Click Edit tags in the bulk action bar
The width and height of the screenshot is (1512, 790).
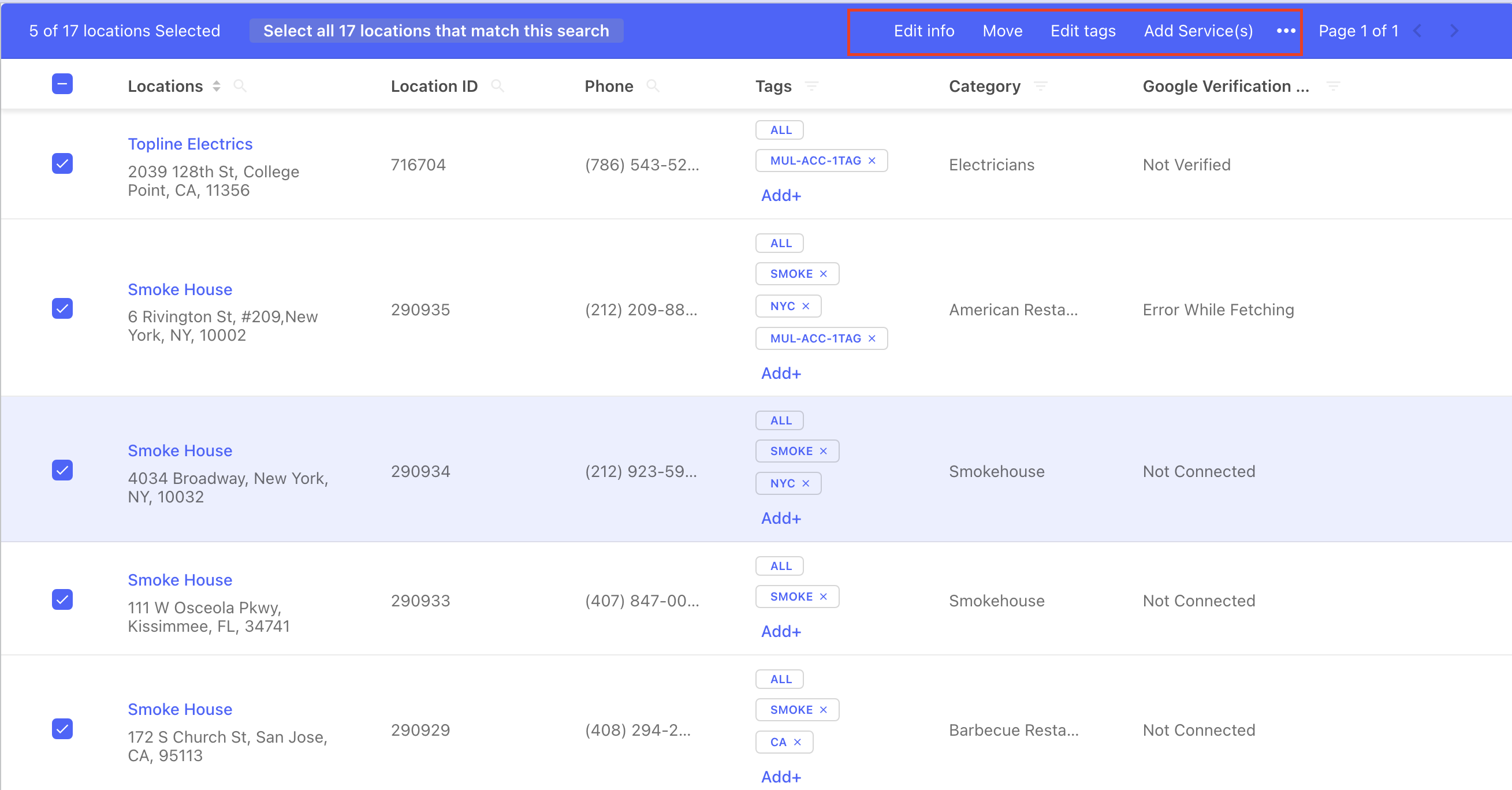point(1083,31)
